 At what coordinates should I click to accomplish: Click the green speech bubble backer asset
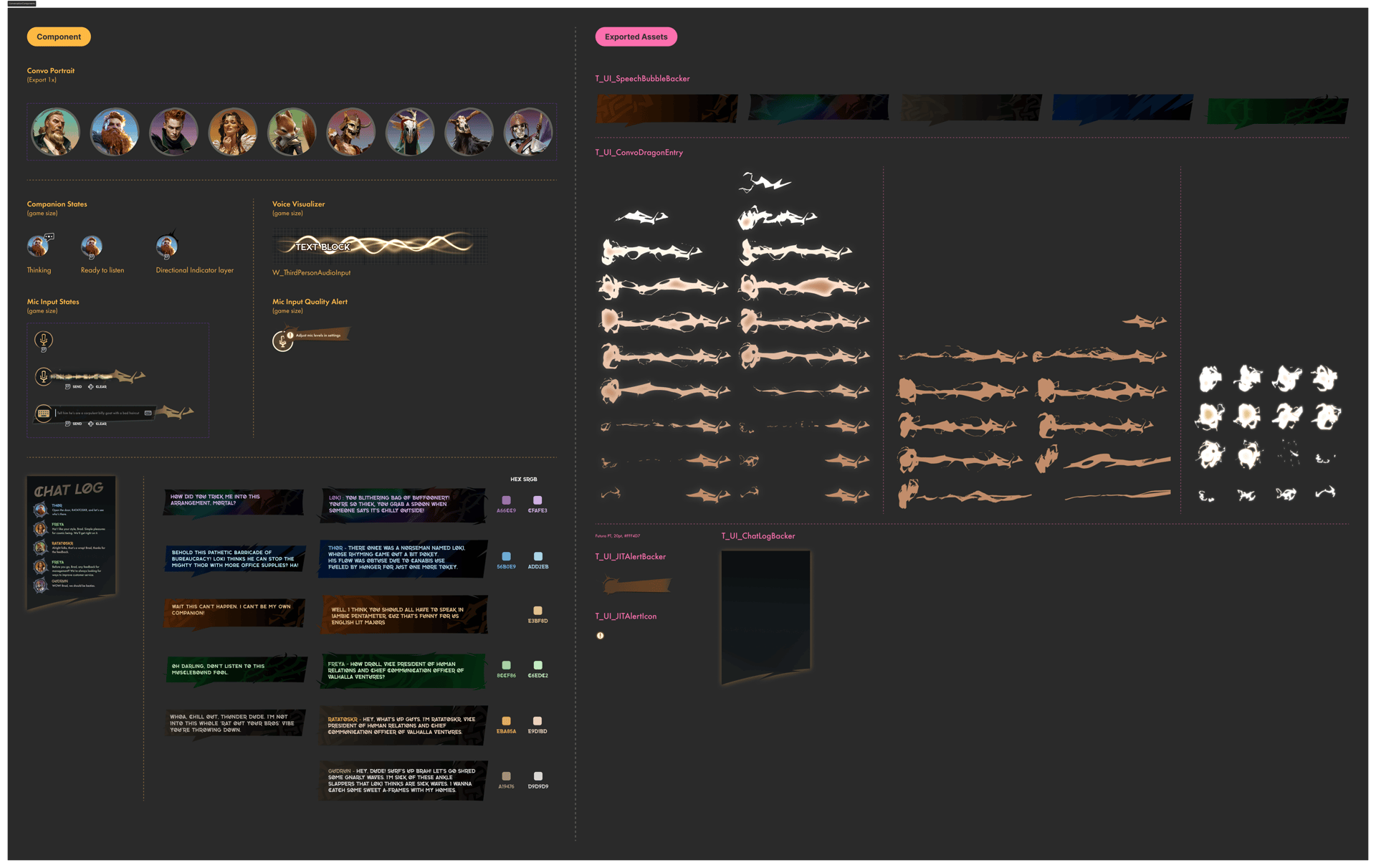click(1277, 111)
